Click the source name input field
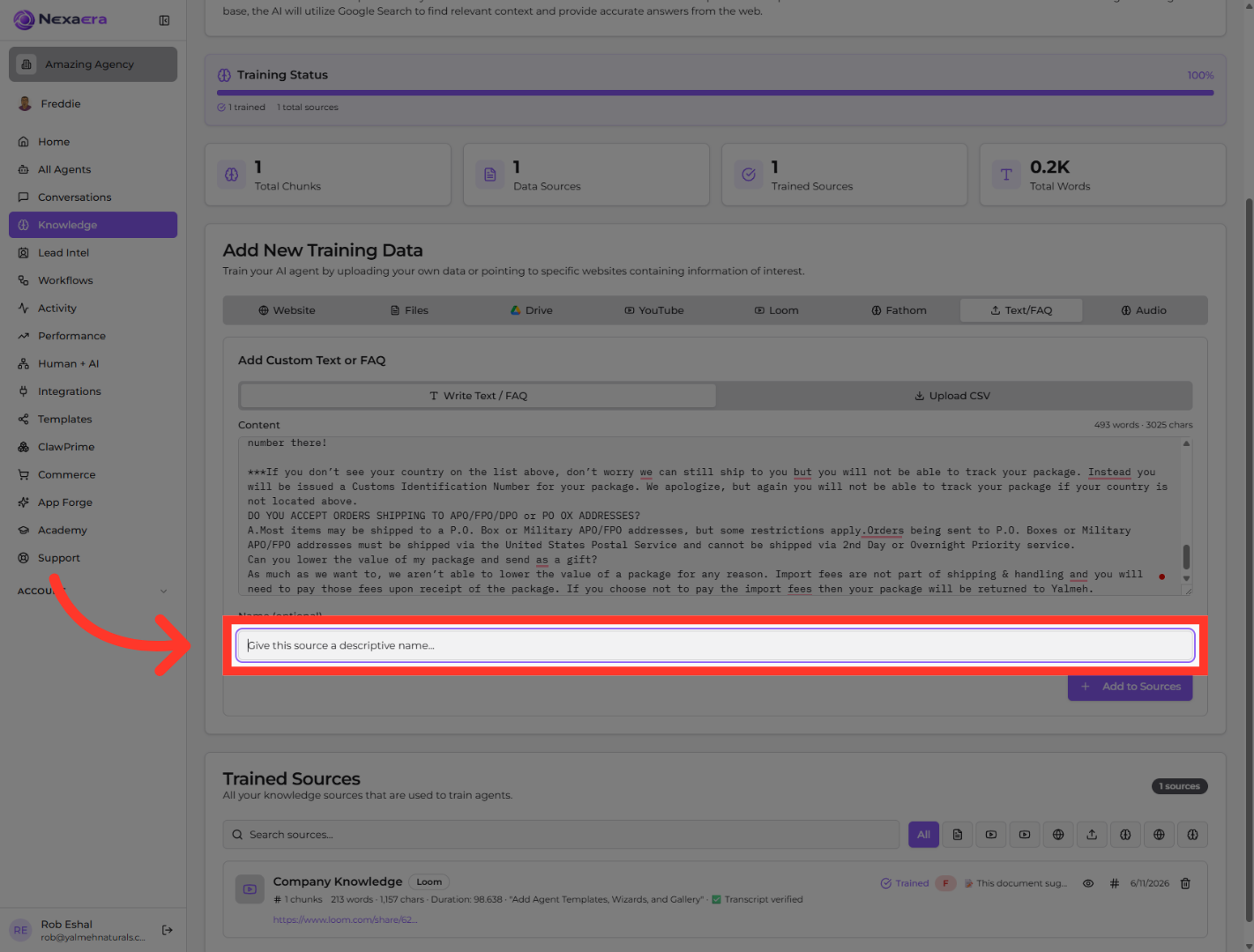Image resolution: width=1254 pixels, height=952 pixels. click(x=715, y=645)
